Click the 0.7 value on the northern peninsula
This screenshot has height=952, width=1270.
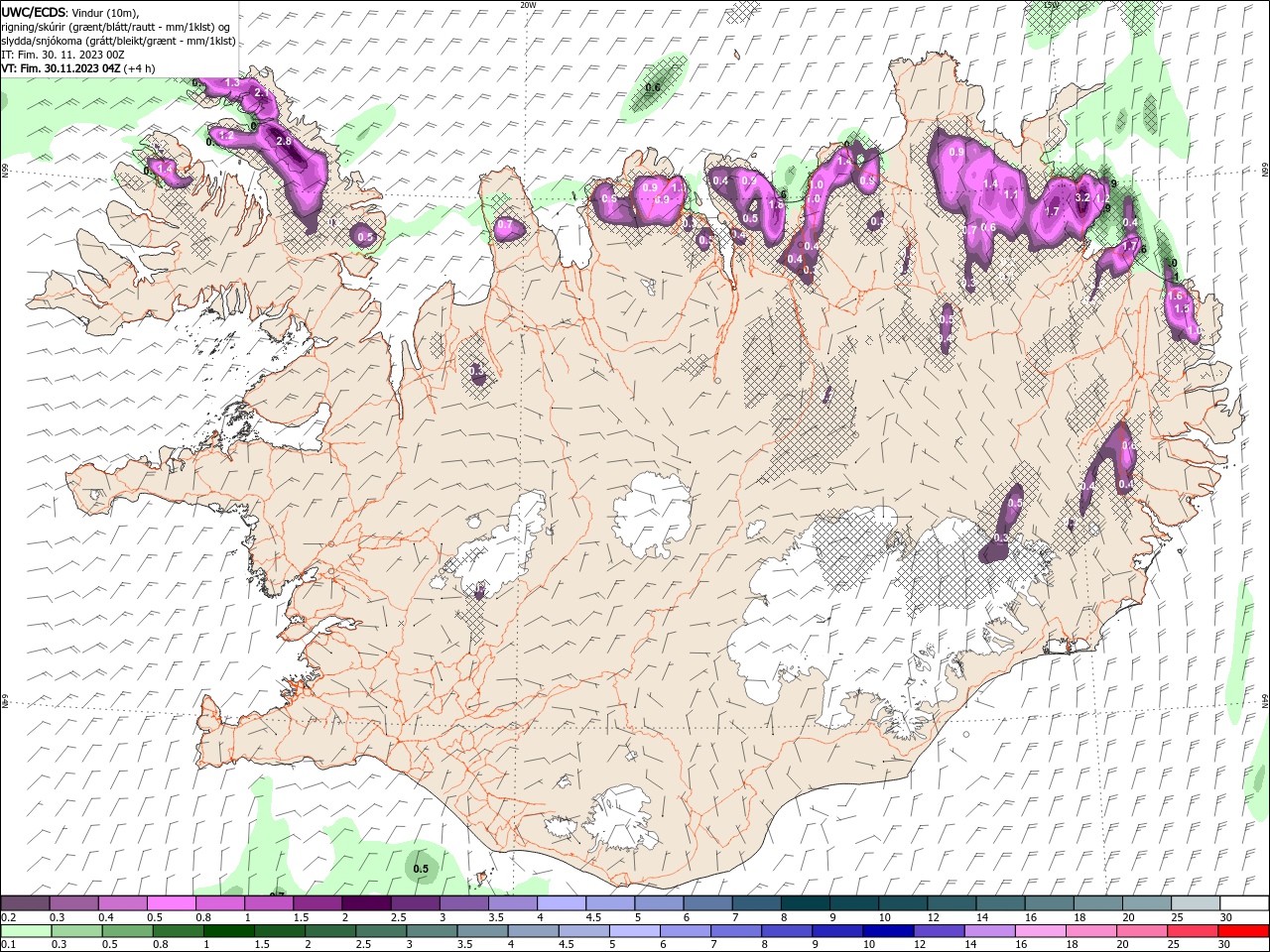[505, 225]
